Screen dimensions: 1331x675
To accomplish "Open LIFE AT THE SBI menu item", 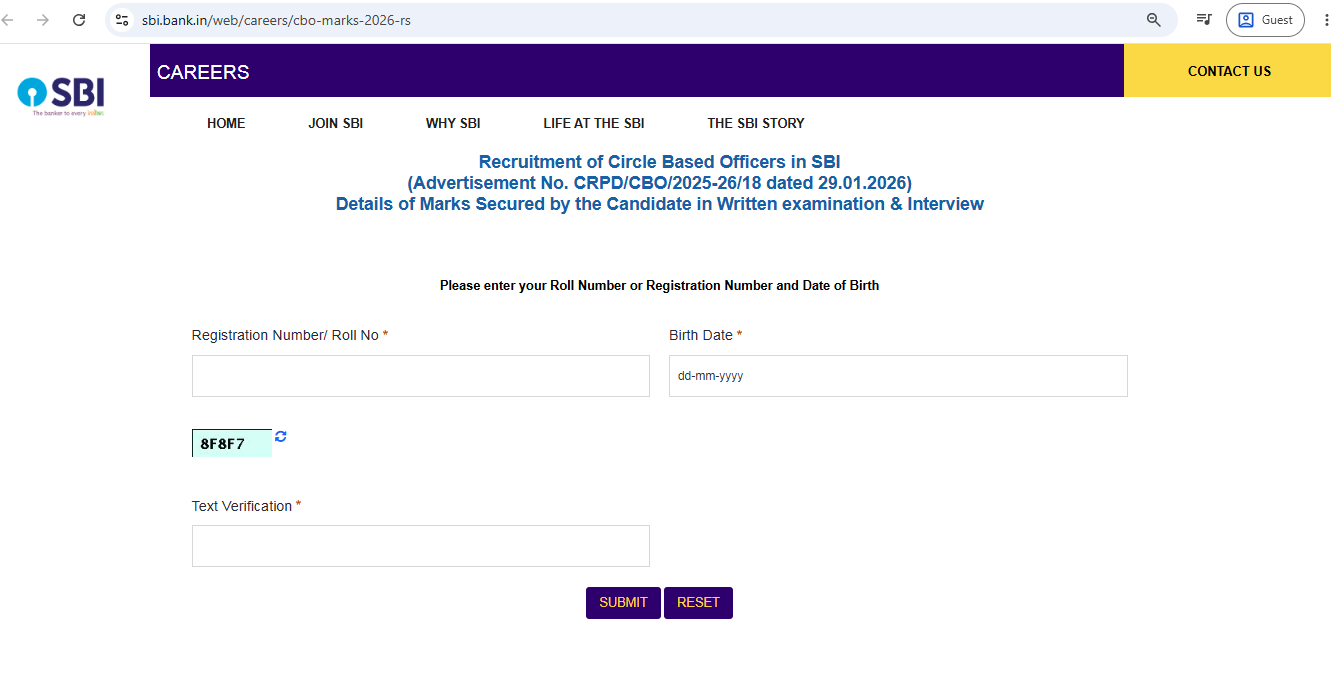I will pos(594,123).
